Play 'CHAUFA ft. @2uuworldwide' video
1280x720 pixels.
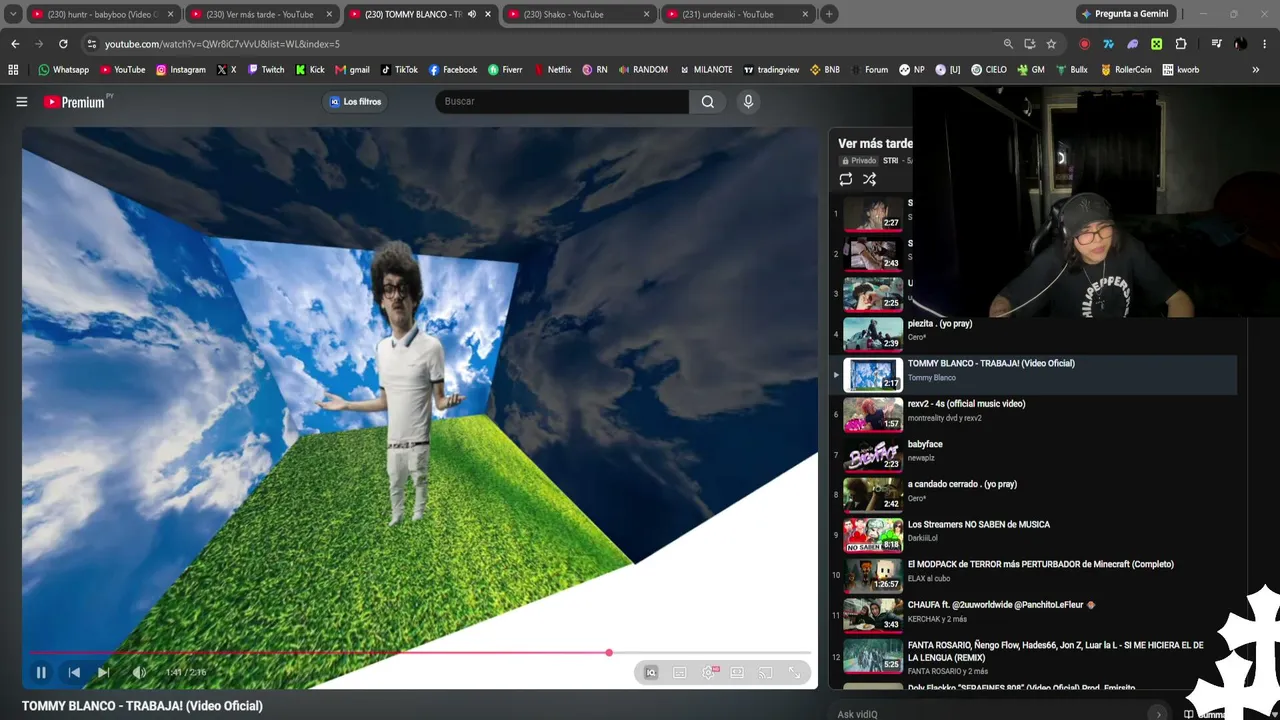(1002, 605)
